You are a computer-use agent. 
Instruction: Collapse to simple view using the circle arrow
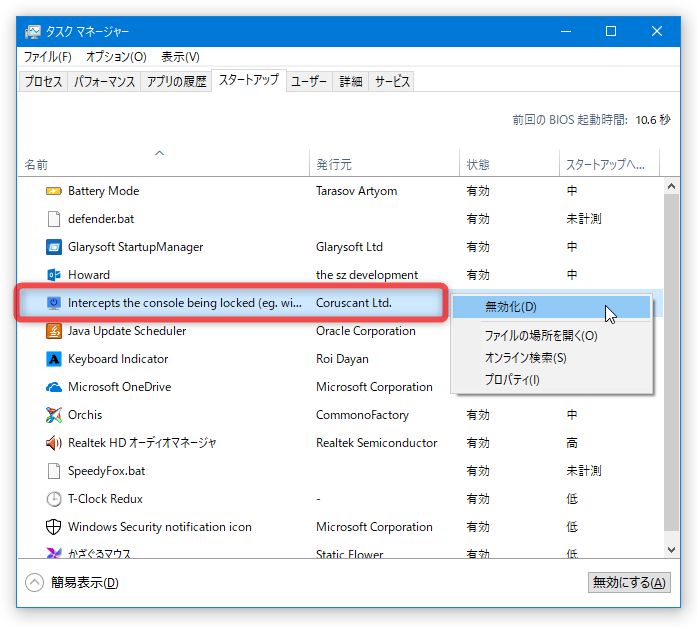point(34,583)
